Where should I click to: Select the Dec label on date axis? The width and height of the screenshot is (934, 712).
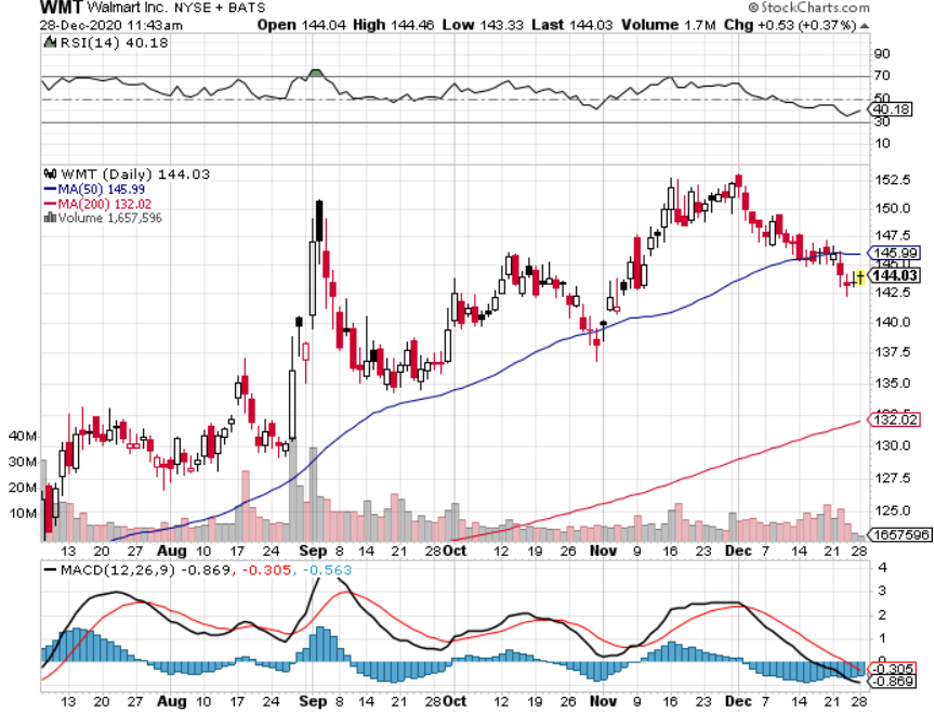[737, 550]
